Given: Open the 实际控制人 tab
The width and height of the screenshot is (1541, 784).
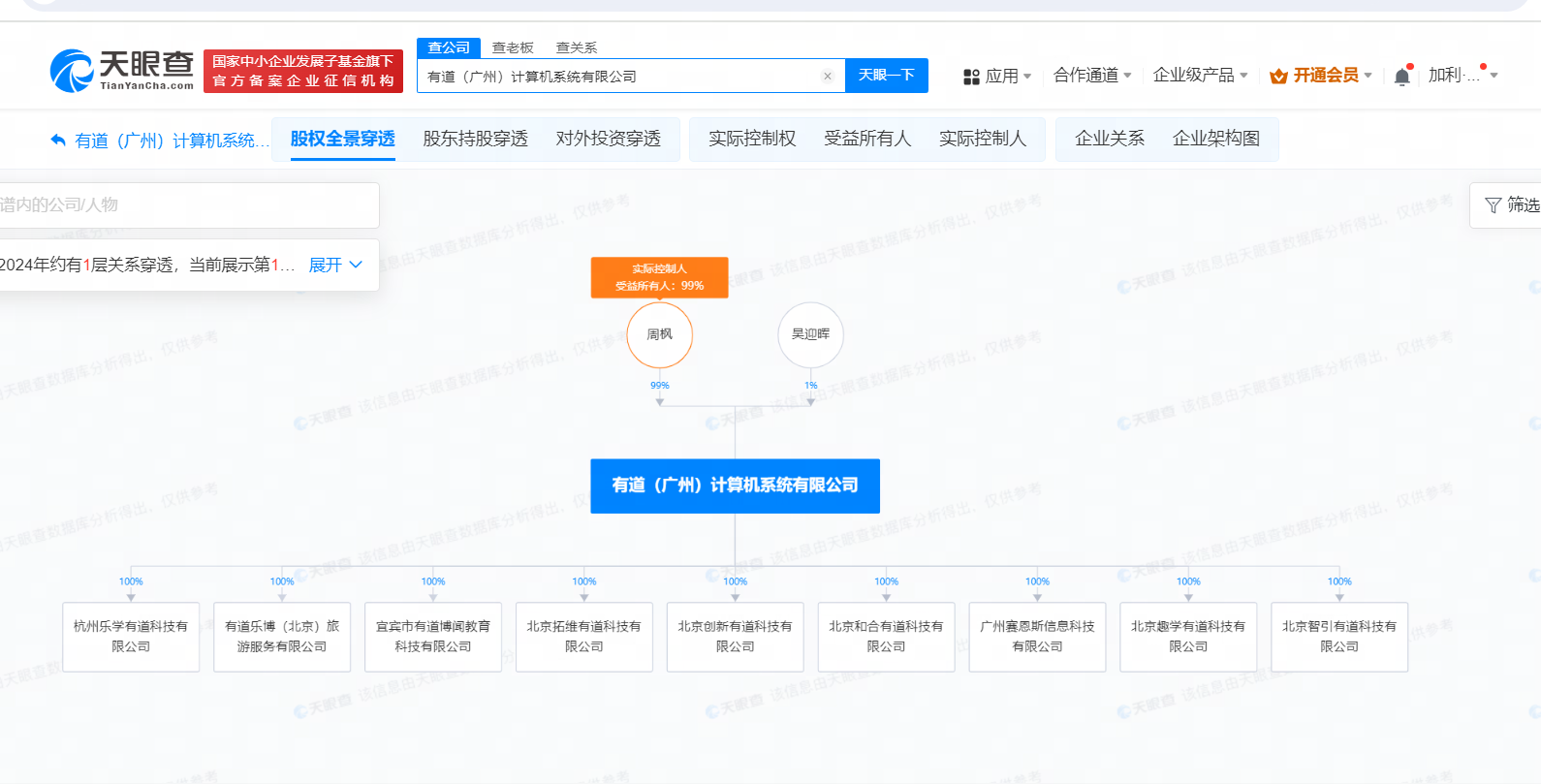Looking at the screenshot, I should pos(983,140).
